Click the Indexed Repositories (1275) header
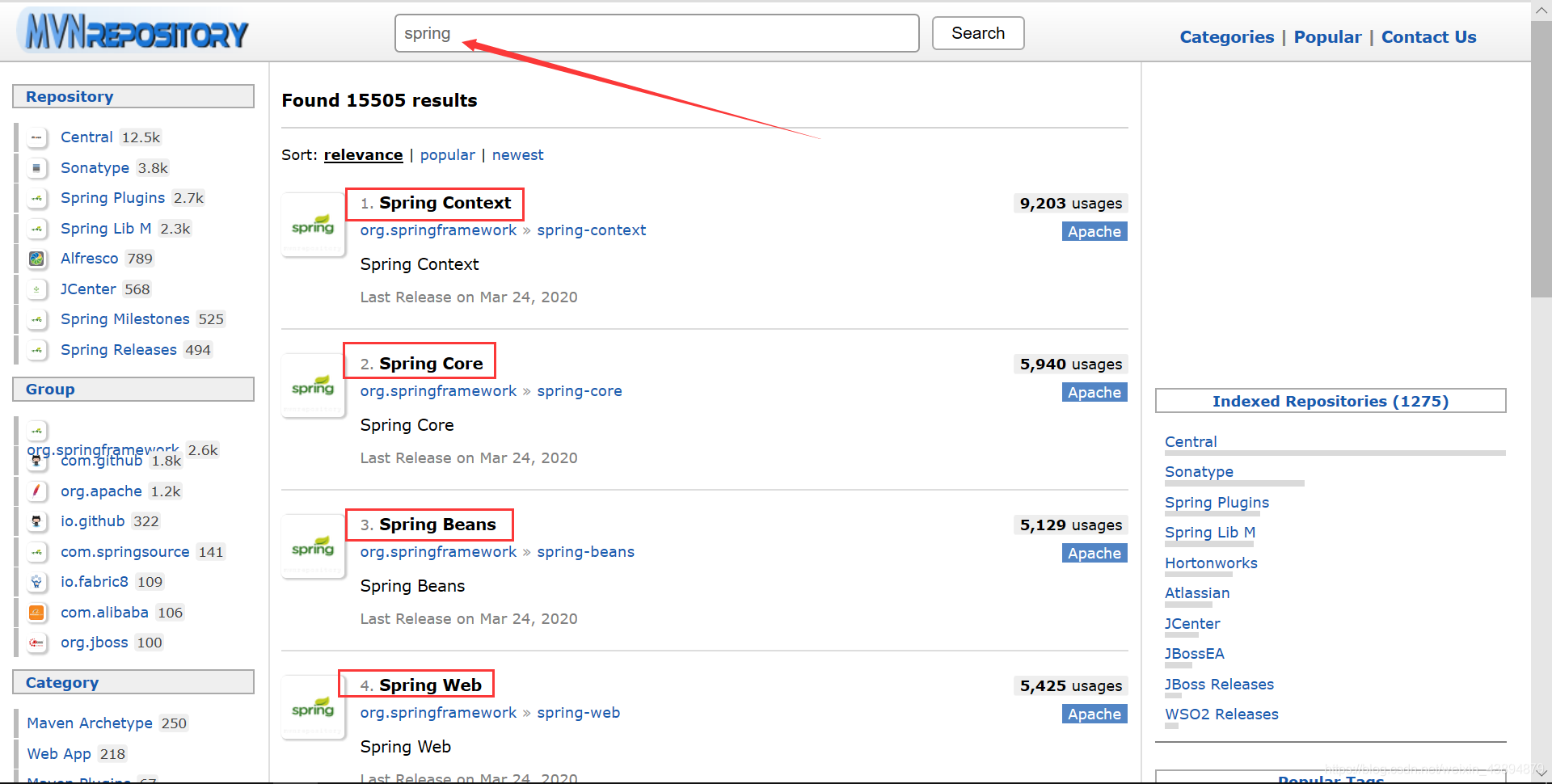The width and height of the screenshot is (1552, 784). tap(1331, 401)
